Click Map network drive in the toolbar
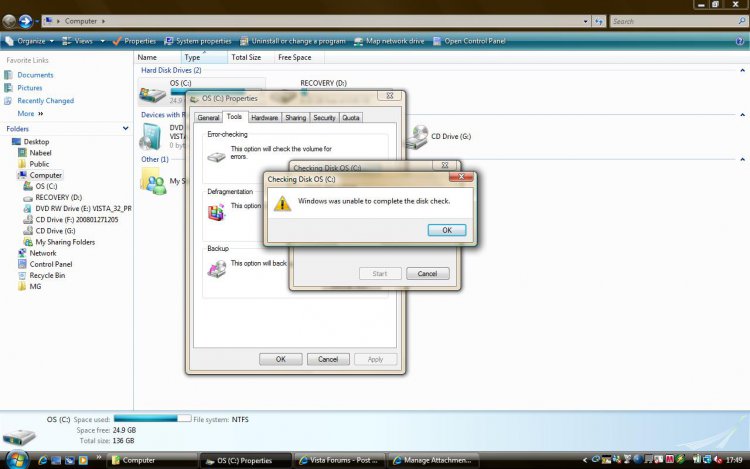Viewport: 750px width, 469px height. coord(389,41)
